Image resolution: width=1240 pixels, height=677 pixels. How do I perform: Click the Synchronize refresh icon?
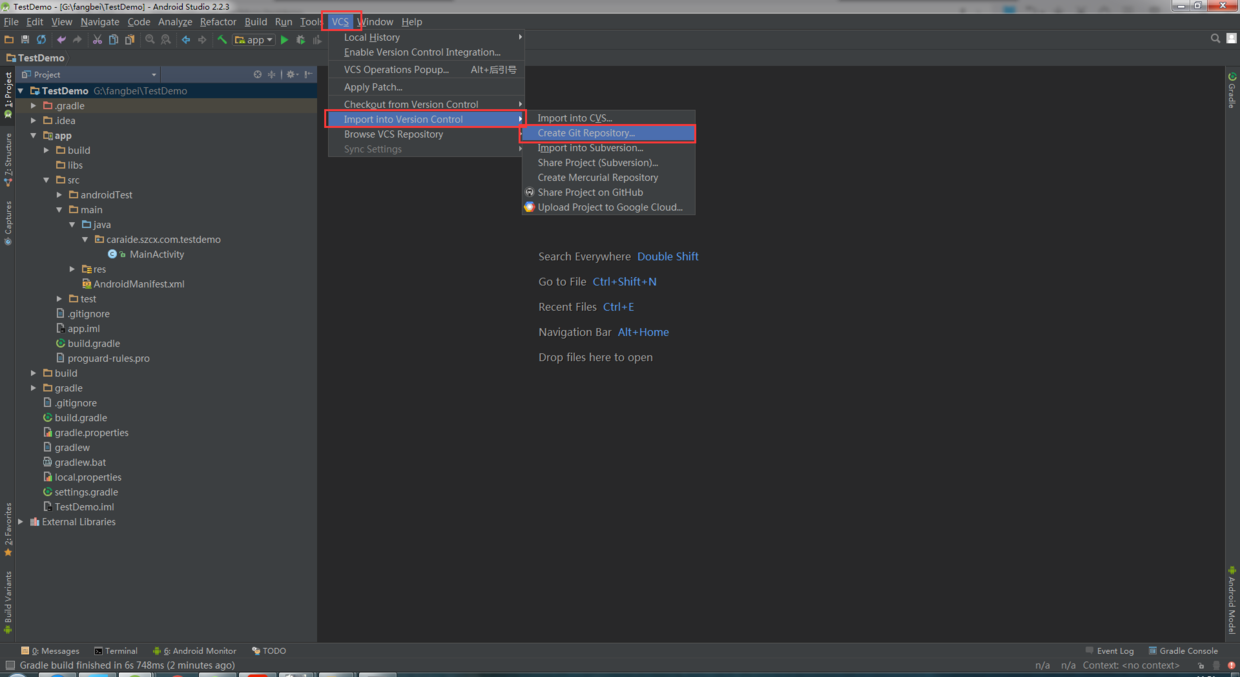pyautogui.click(x=41, y=40)
